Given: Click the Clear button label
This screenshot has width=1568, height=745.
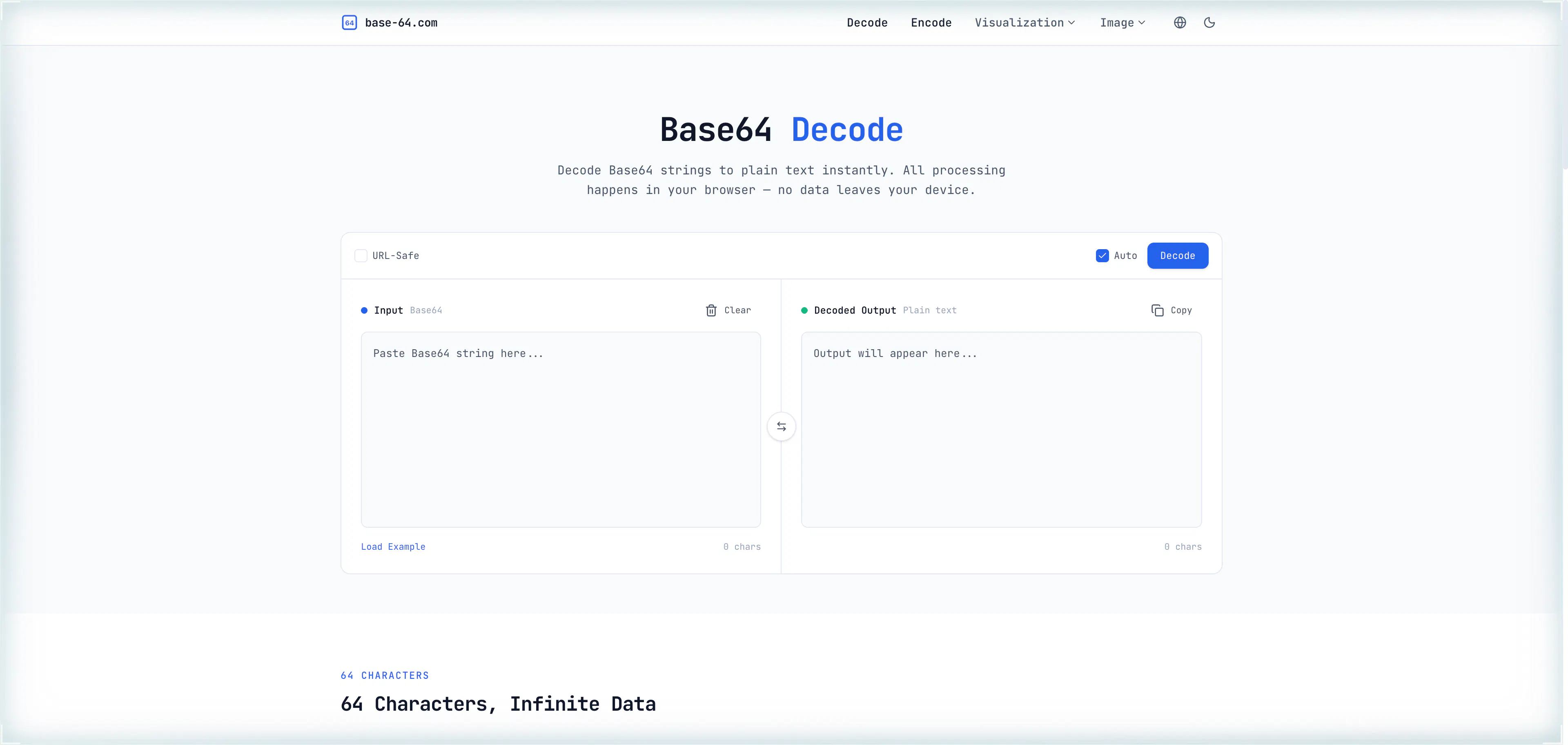Looking at the screenshot, I should tap(738, 310).
